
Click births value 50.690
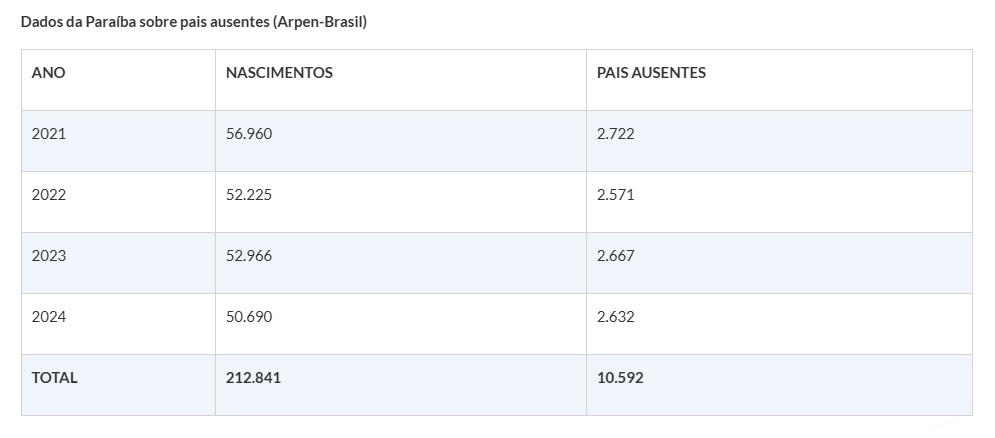[249, 317]
